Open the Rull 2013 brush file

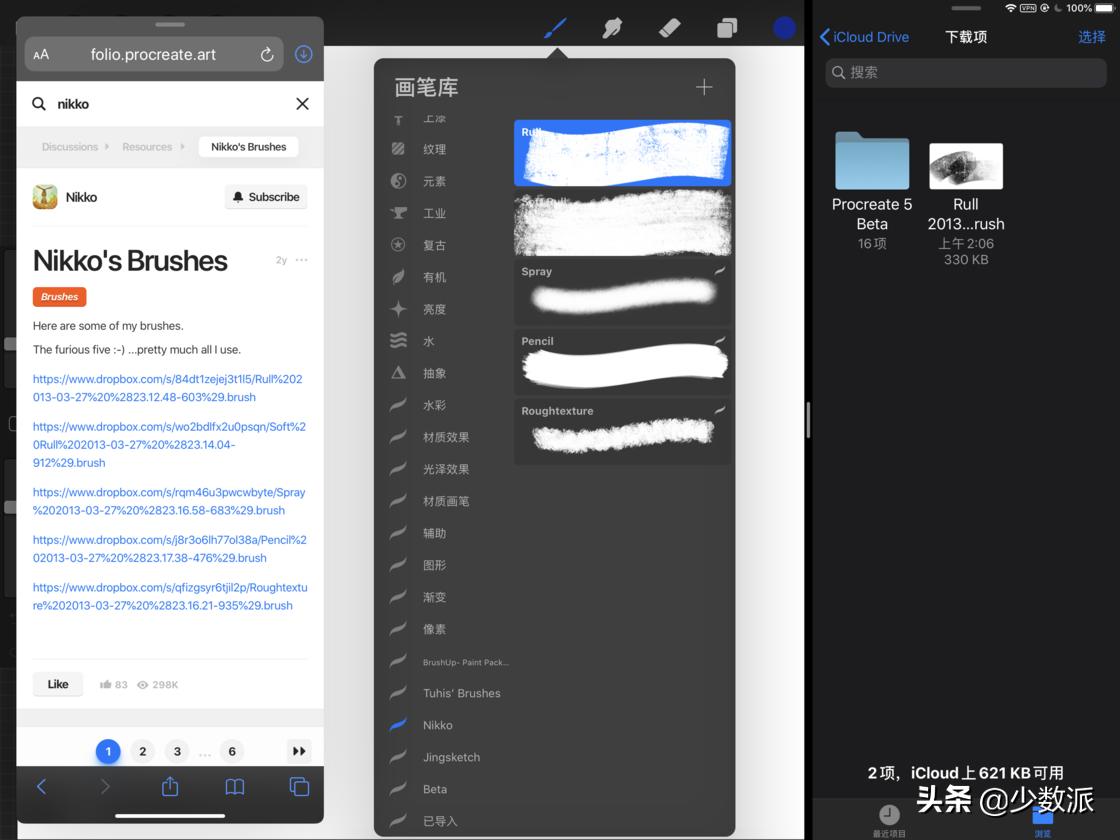click(966, 204)
